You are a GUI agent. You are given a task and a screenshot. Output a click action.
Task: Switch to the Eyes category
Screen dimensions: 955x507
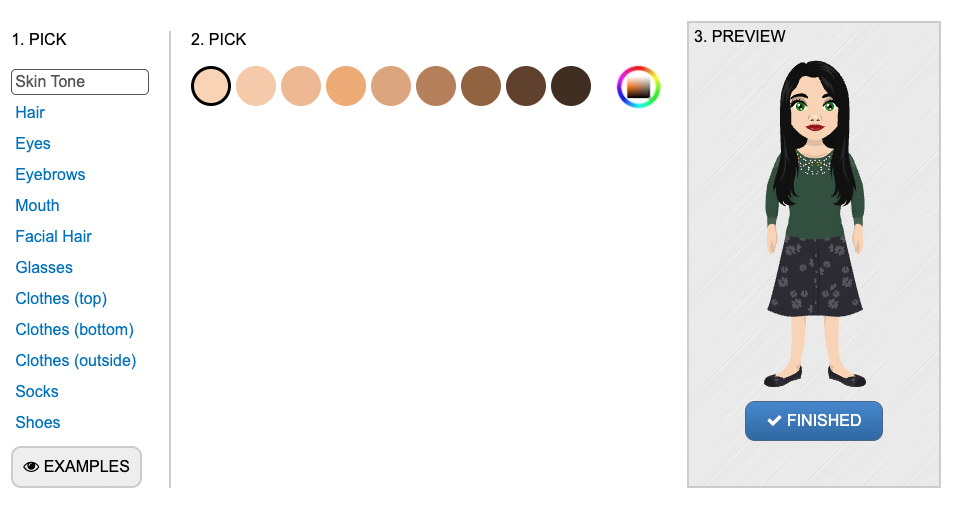(x=33, y=144)
